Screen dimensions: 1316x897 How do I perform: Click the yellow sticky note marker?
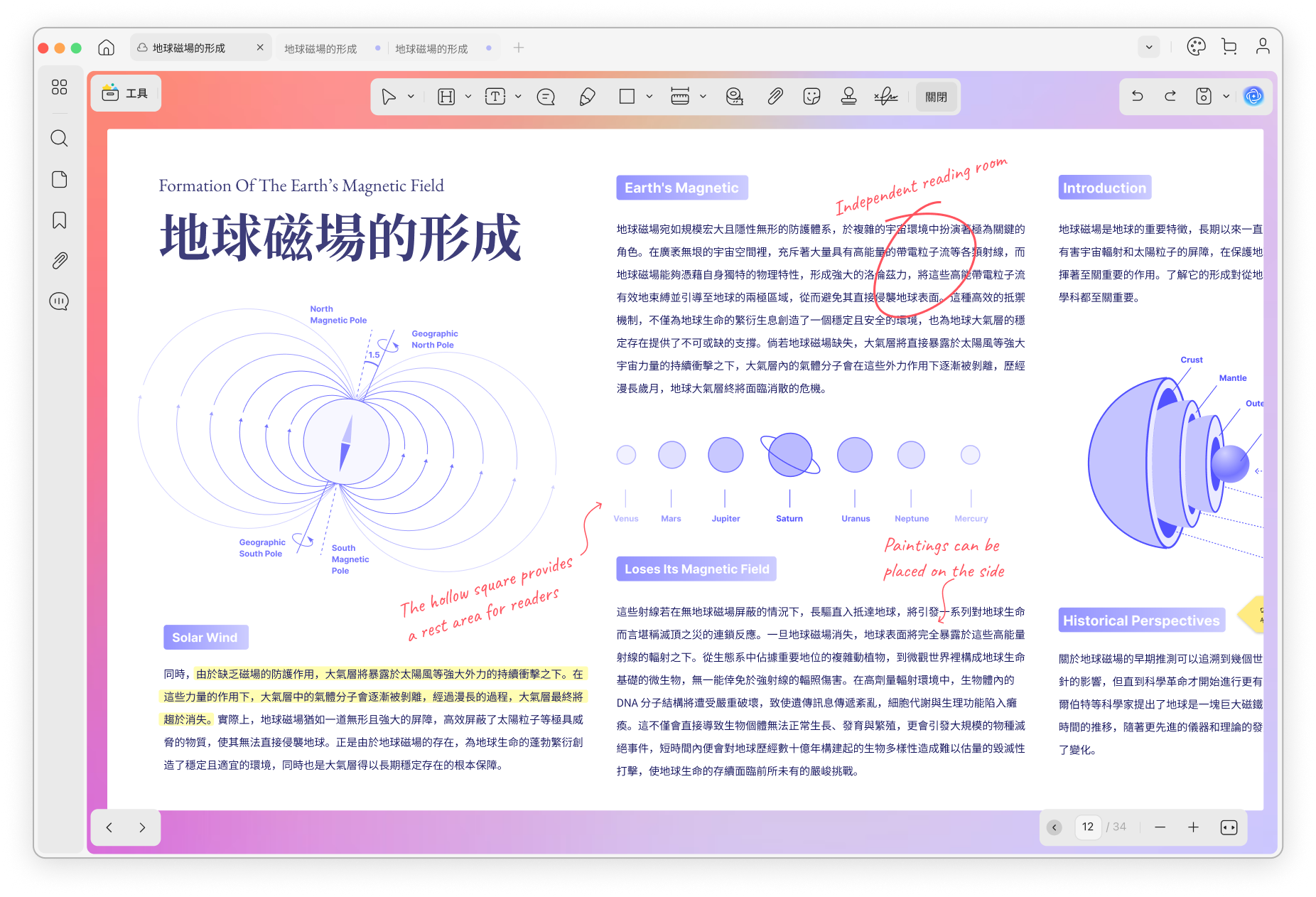[x=1251, y=614]
